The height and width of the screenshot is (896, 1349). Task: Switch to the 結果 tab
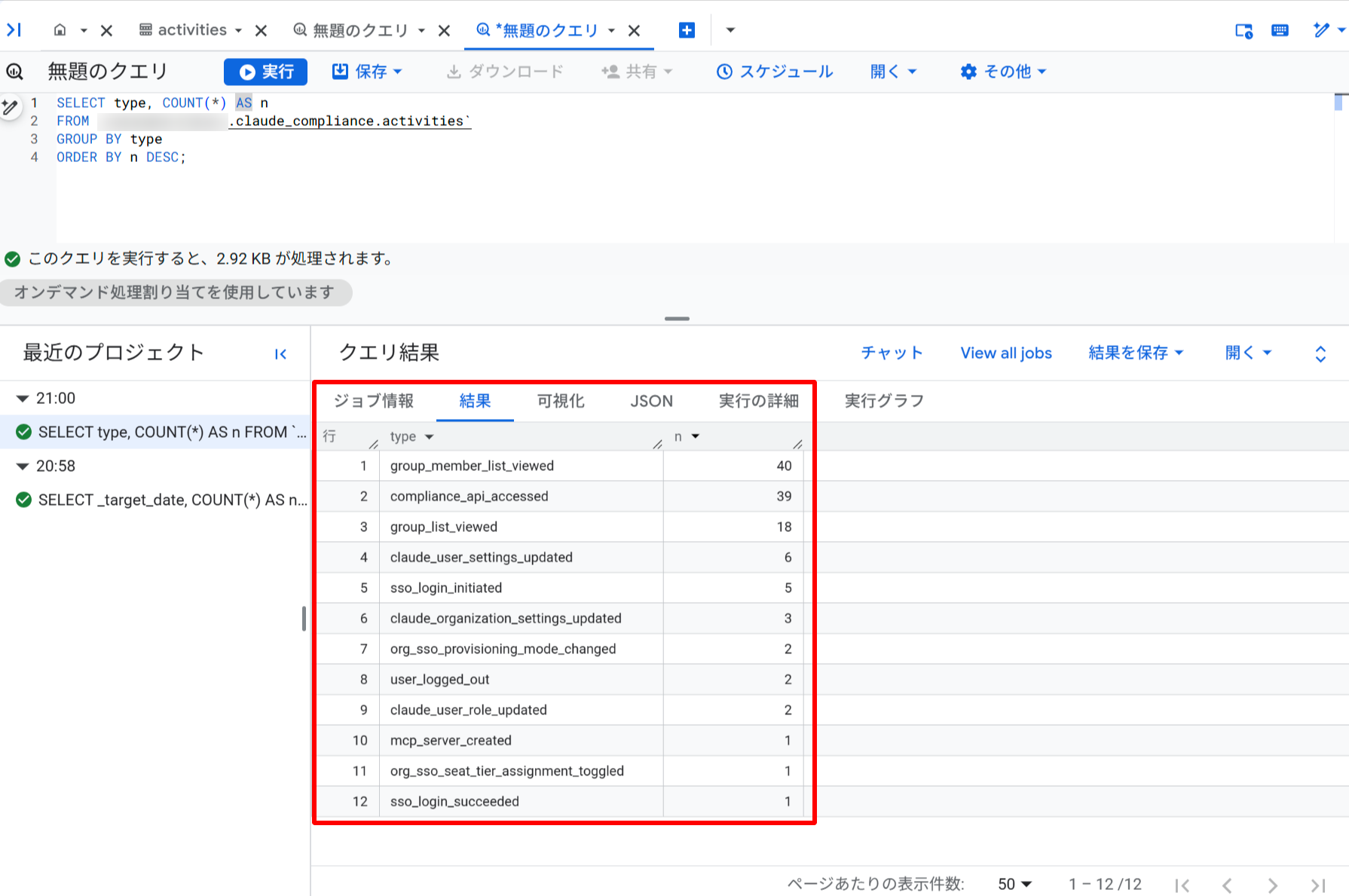pos(475,401)
